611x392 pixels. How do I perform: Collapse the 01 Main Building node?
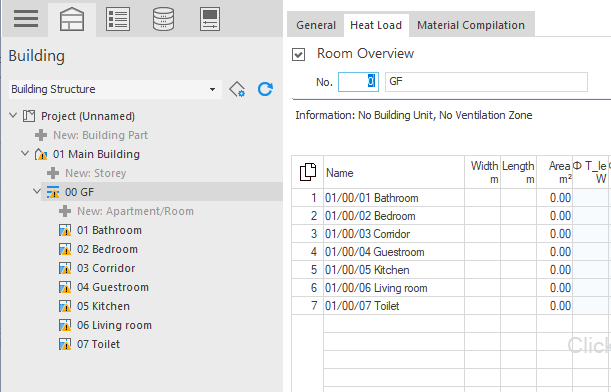25,154
